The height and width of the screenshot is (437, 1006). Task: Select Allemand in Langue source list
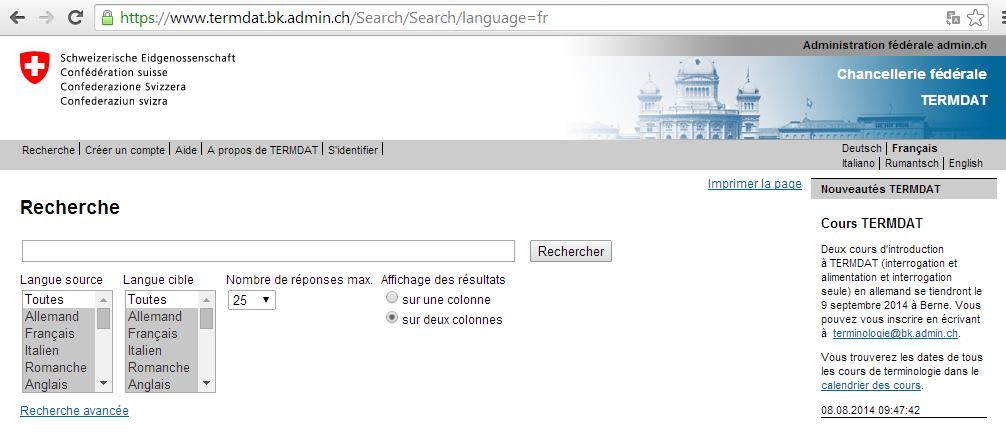tap(59, 316)
